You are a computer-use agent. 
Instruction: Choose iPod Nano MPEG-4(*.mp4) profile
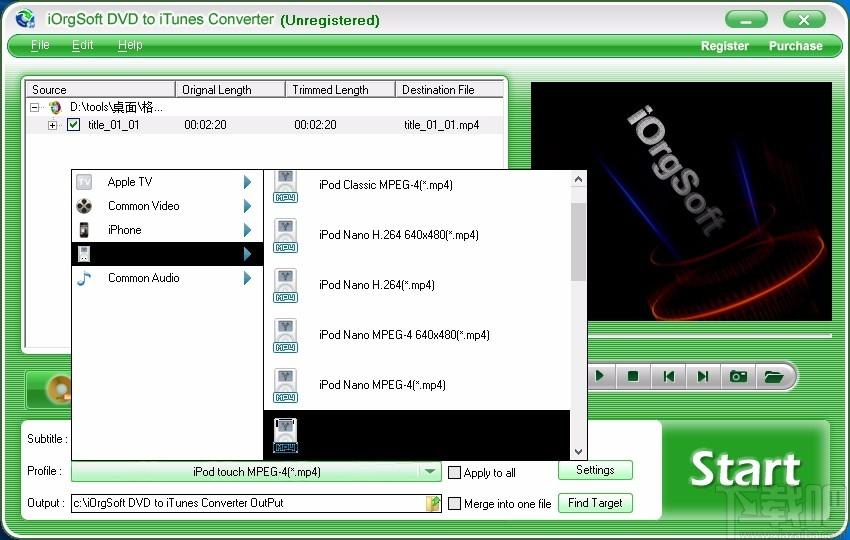(417, 384)
